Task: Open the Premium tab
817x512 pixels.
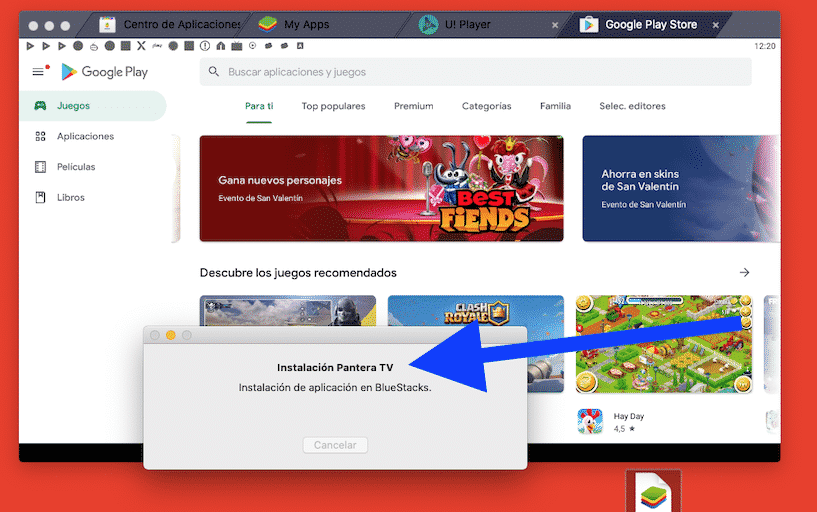Action: point(414,106)
